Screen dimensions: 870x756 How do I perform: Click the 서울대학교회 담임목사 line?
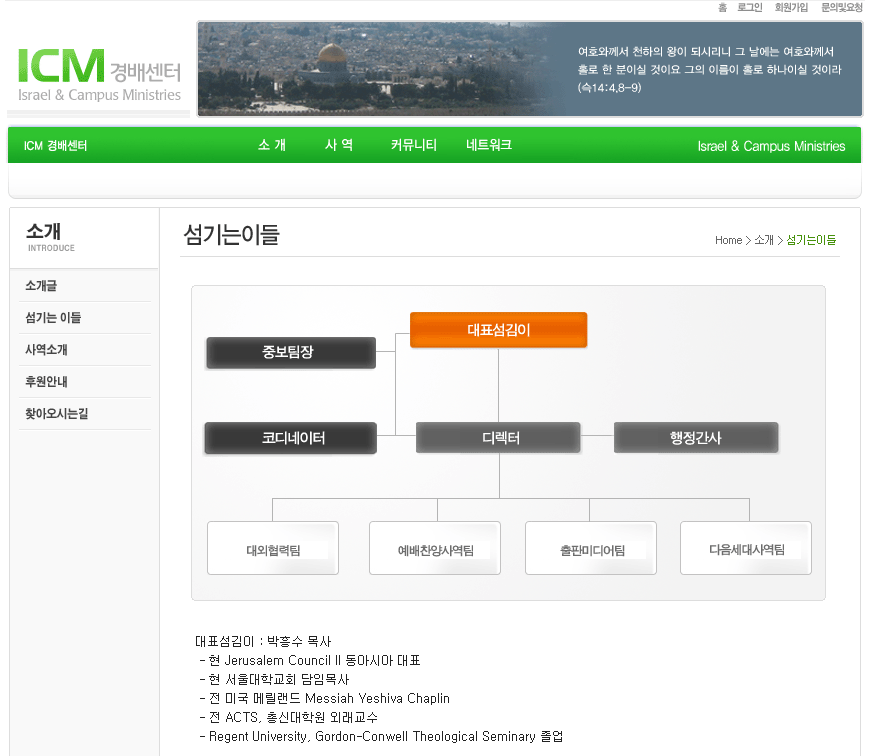click(x=274, y=679)
